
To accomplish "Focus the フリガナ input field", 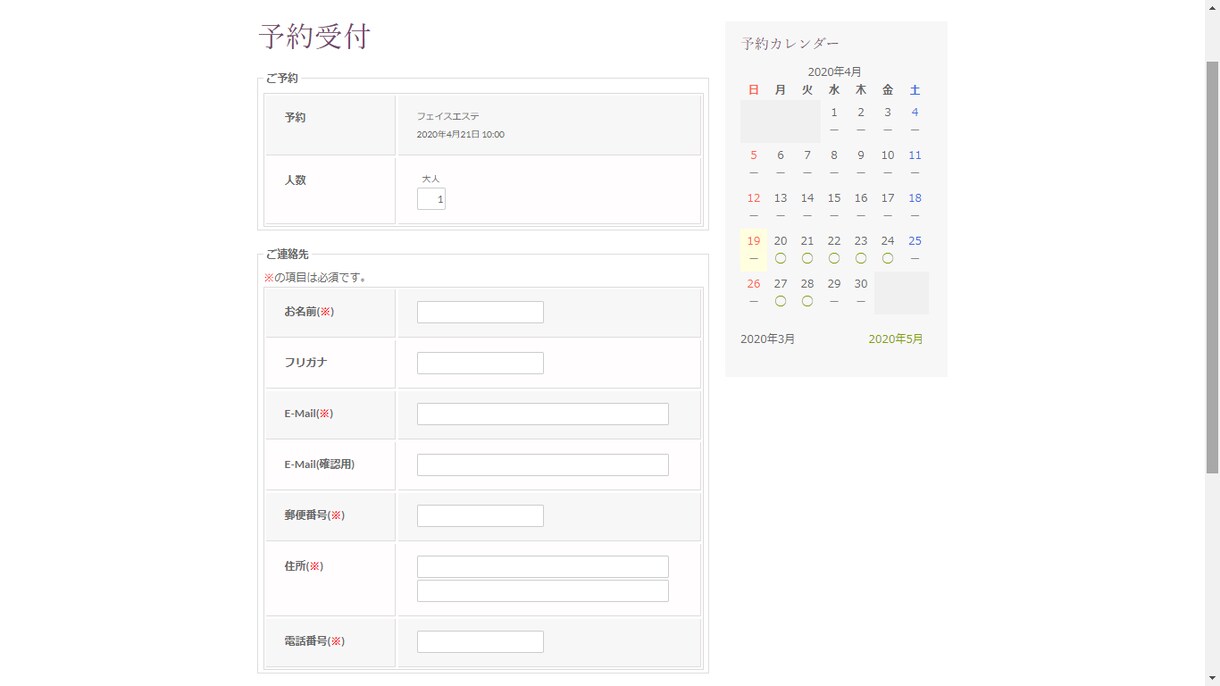I will (480, 363).
